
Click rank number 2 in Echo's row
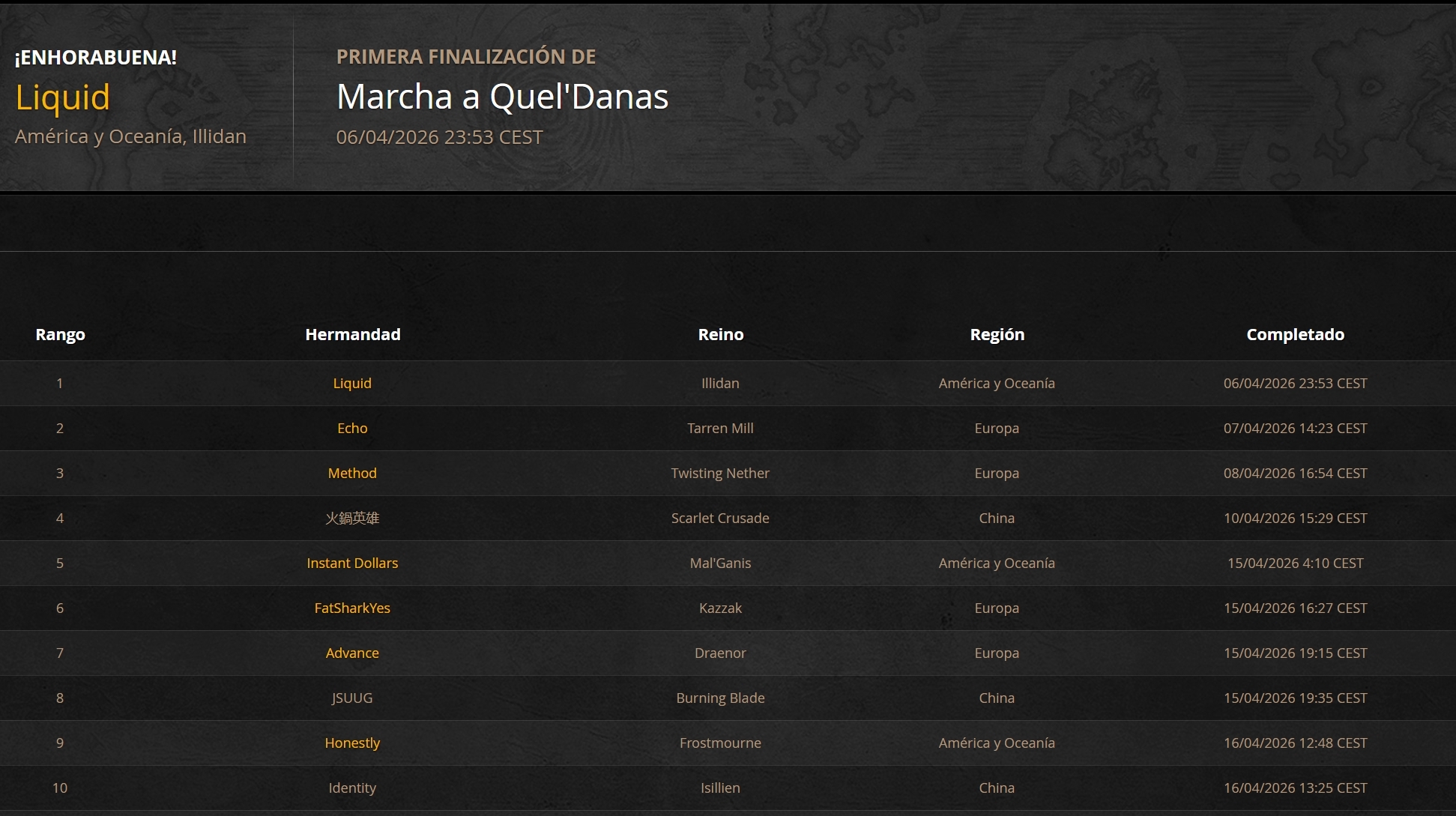coord(60,429)
